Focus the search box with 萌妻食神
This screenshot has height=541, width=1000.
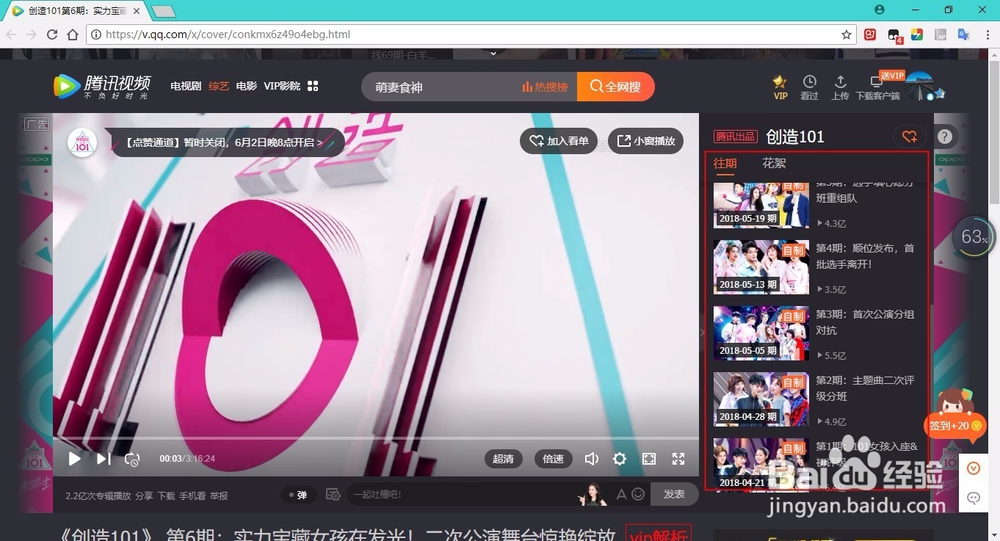tap(440, 87)
